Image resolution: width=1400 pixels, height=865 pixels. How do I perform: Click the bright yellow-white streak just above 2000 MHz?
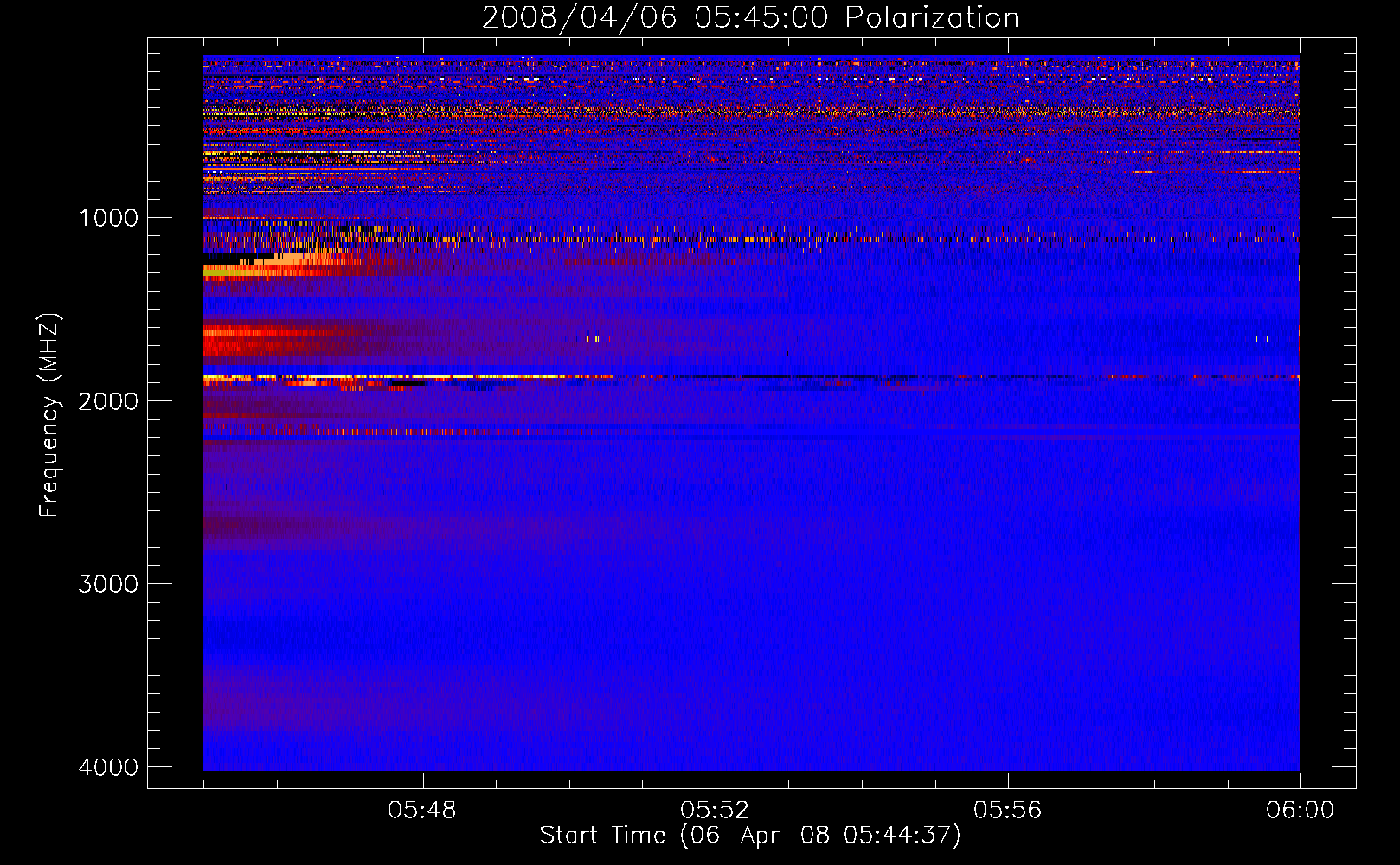pyautogui.click(x=407, y=377)
